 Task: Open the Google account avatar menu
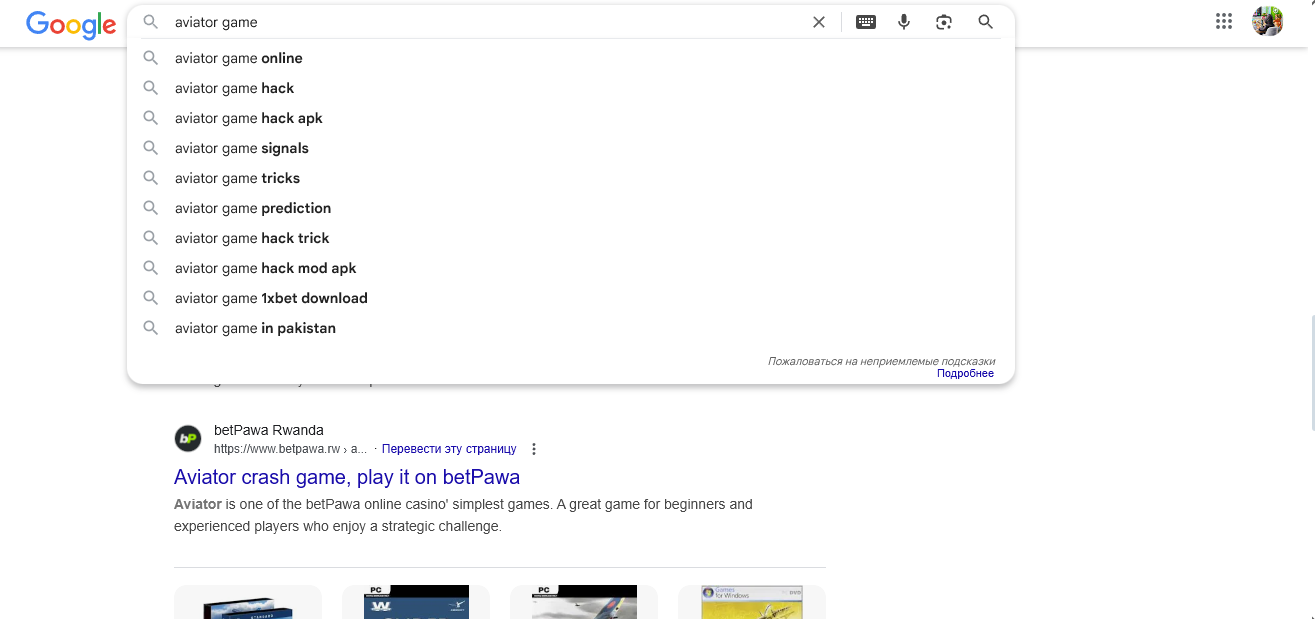[1268, 21]
